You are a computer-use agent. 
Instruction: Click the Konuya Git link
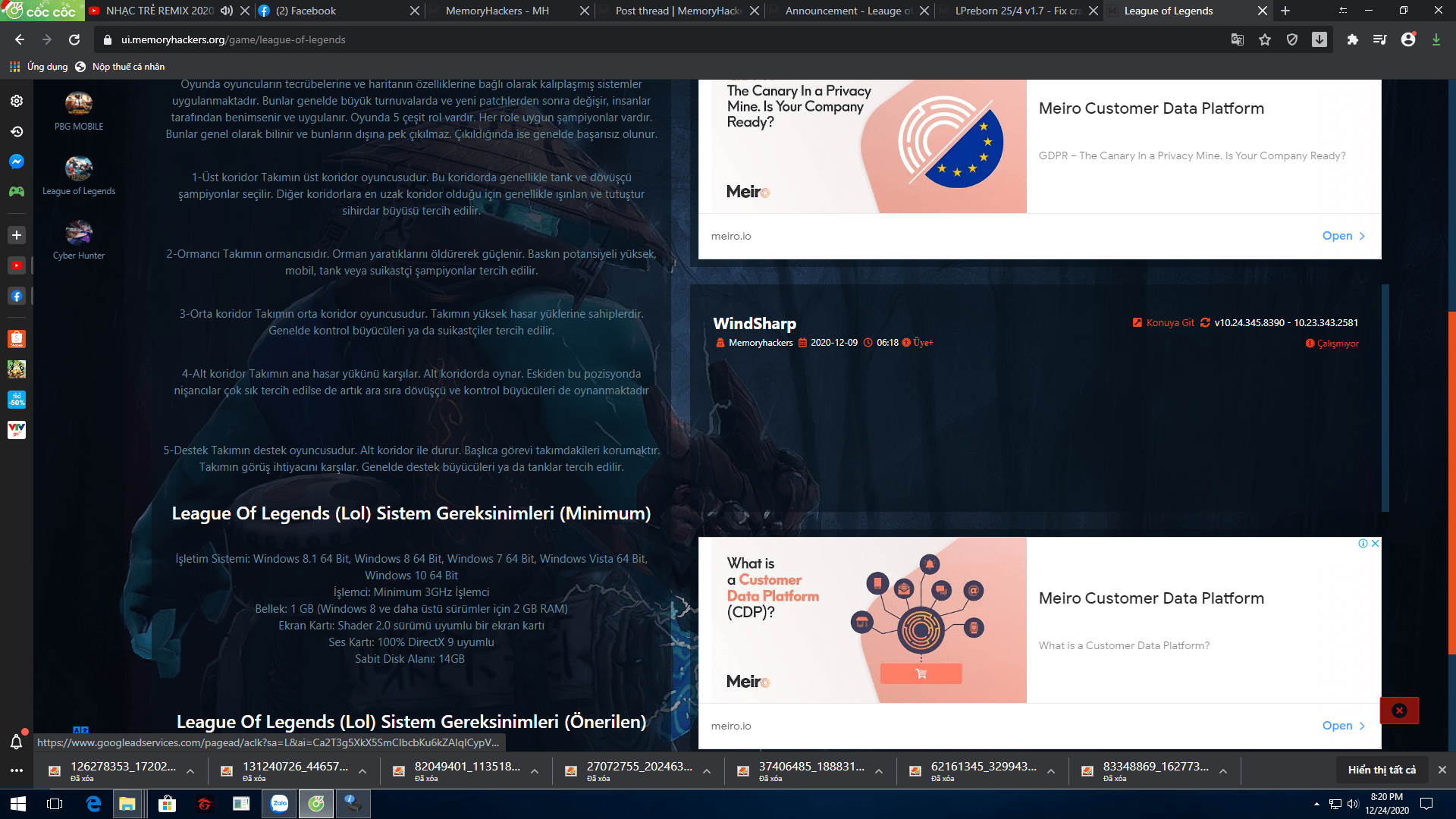tap(1169, 323)
